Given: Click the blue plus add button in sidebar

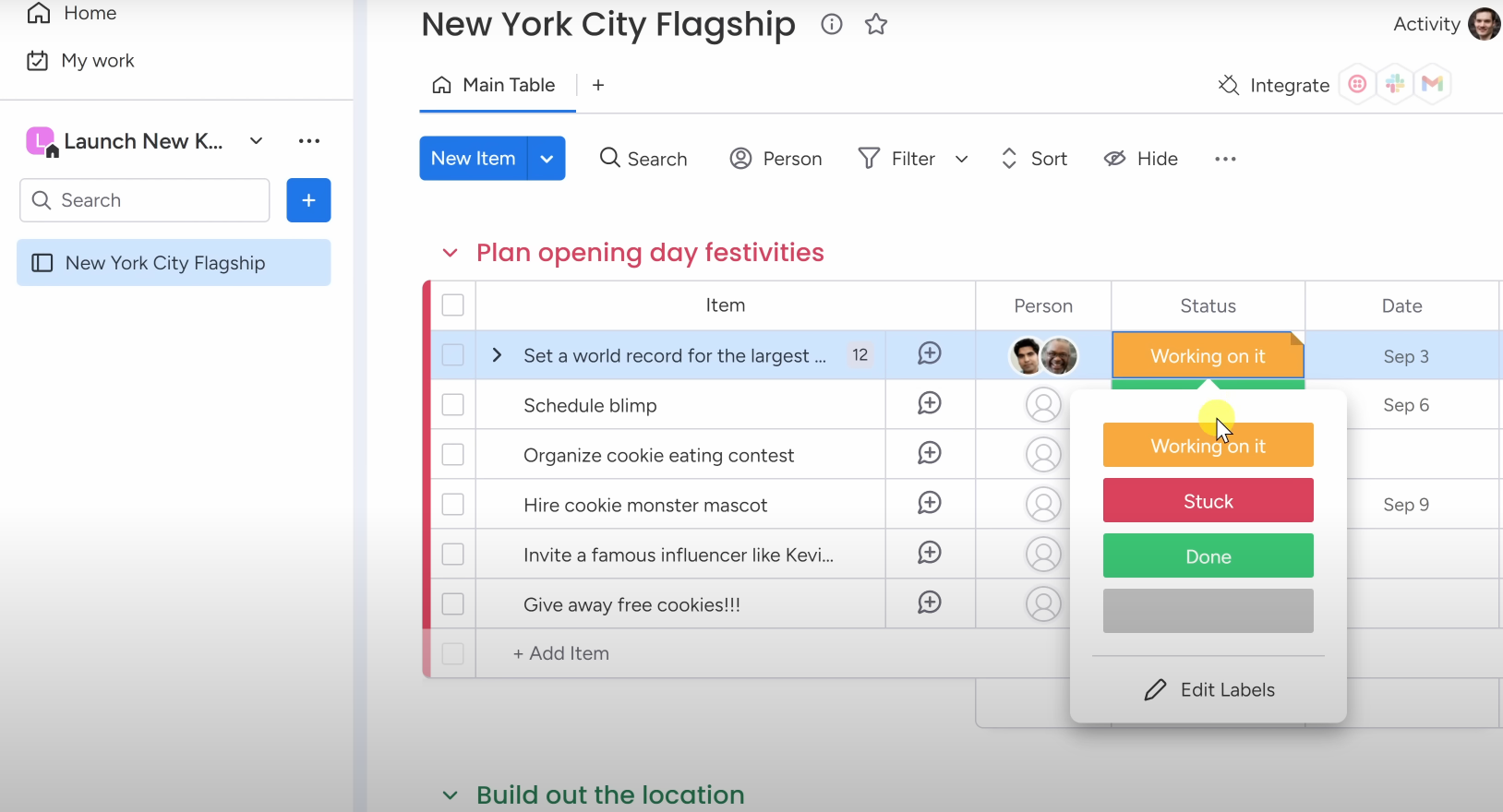Looking at the screenshot, I should [308, 200].
